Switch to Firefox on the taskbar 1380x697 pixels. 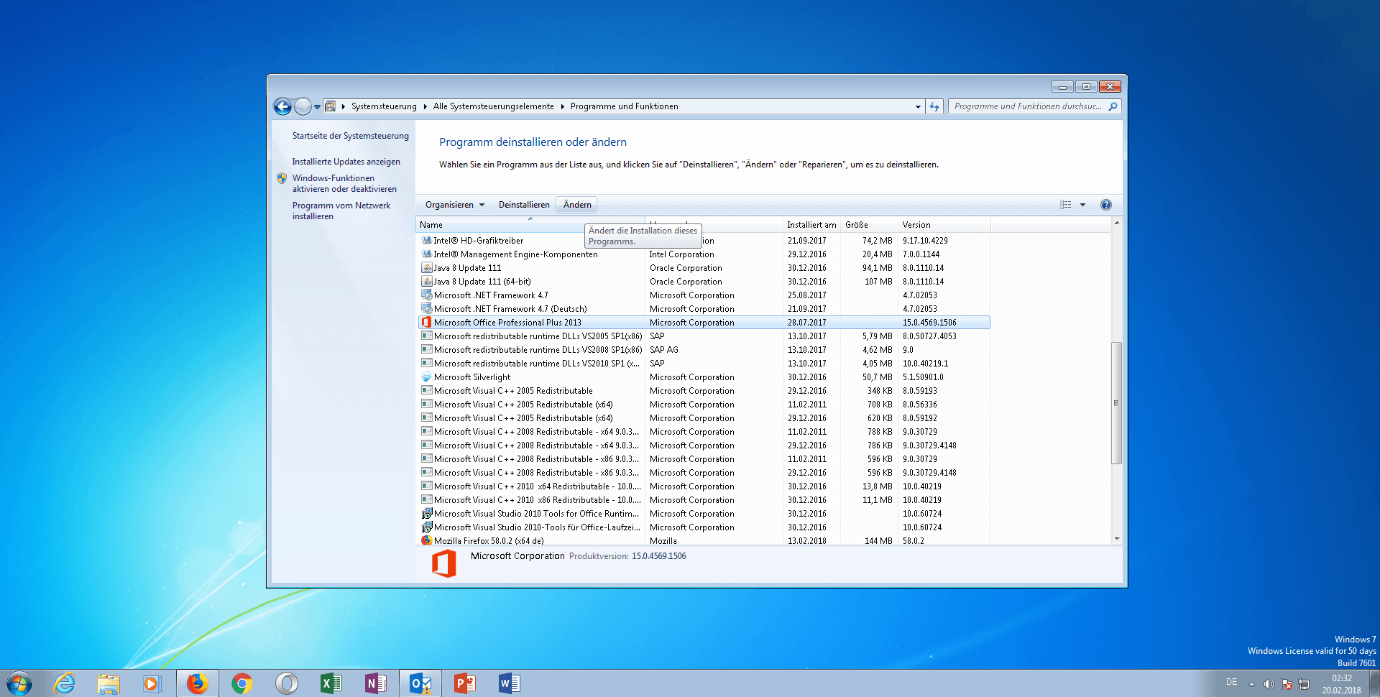(197, 684)
